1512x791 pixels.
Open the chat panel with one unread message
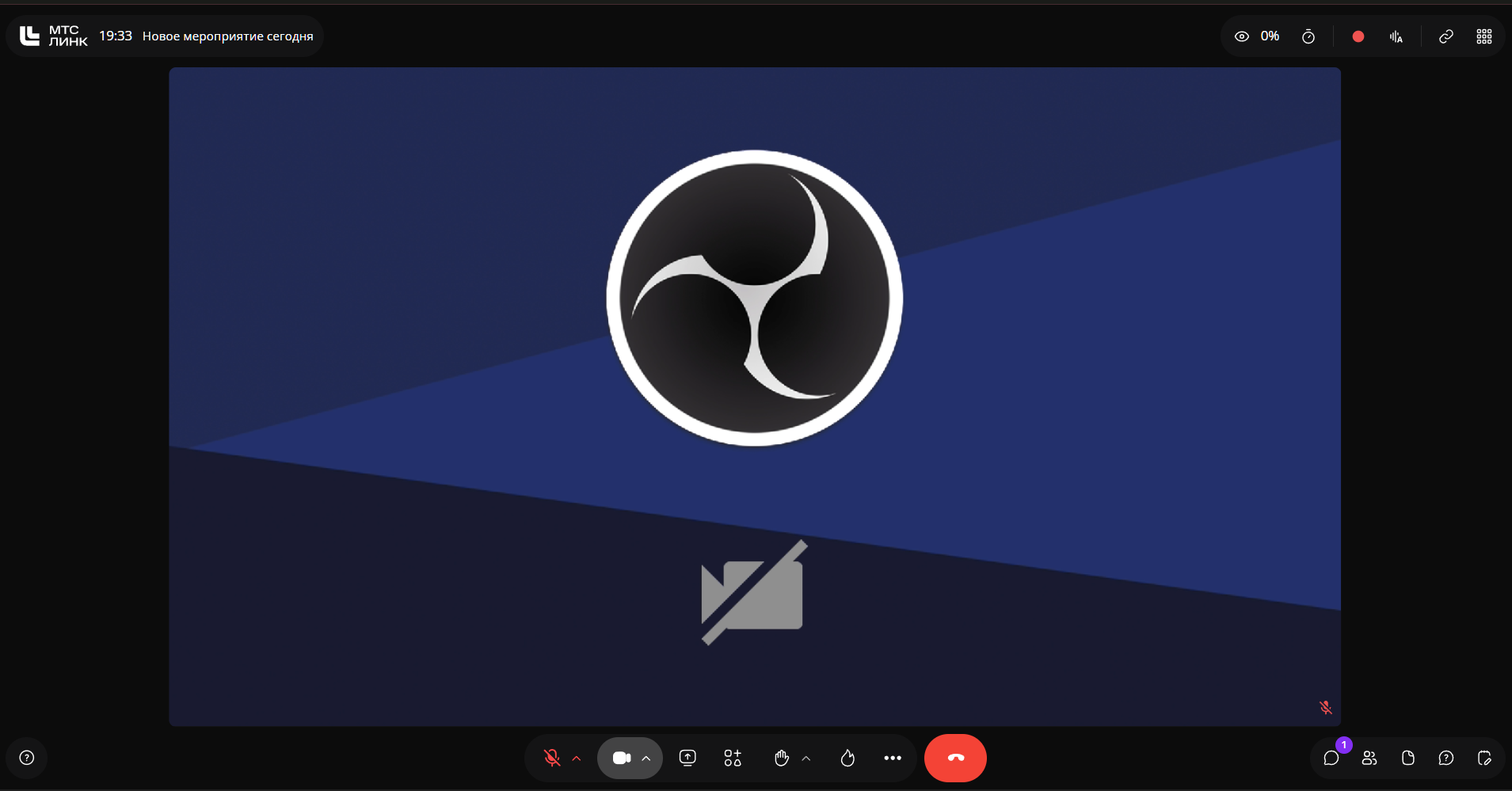point(1331,758)
